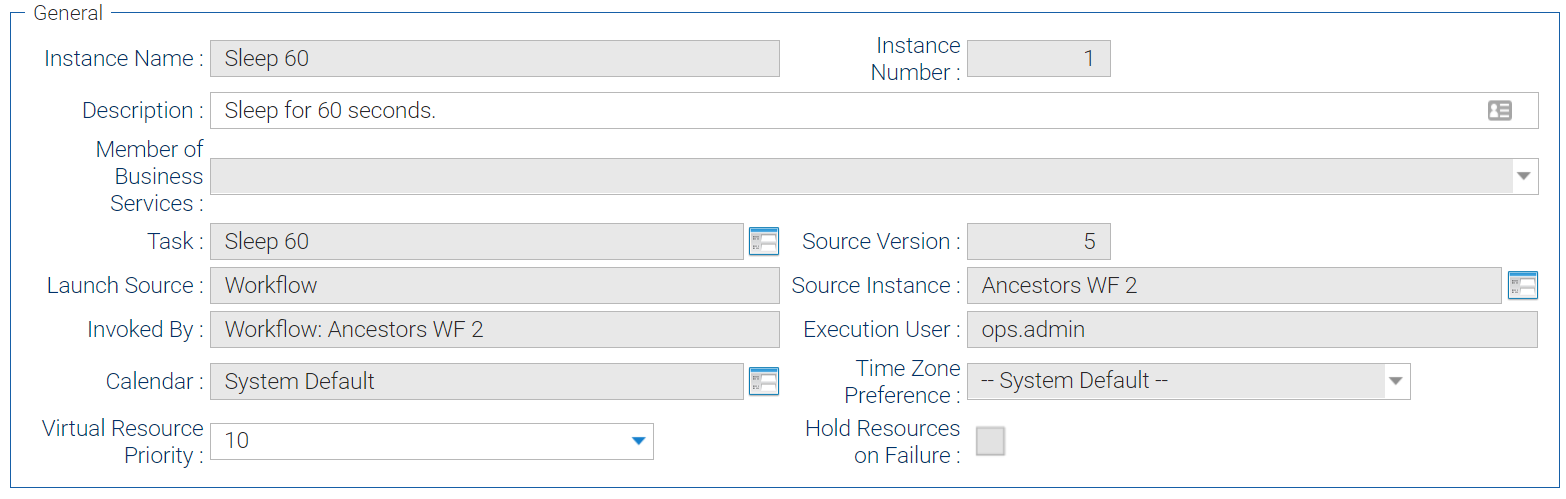Click the Execution User field showing ops.admin
Image resolution: width=1566 pixels, height=499 pixels.
coord(1251,330)
